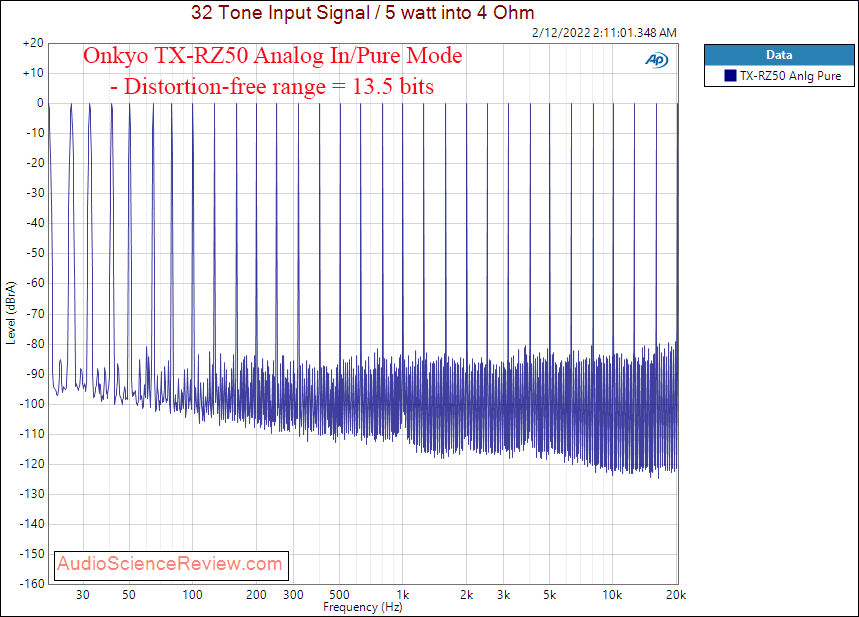
Task: Click the "+20" level axis tick
Action: pos(33,43)
